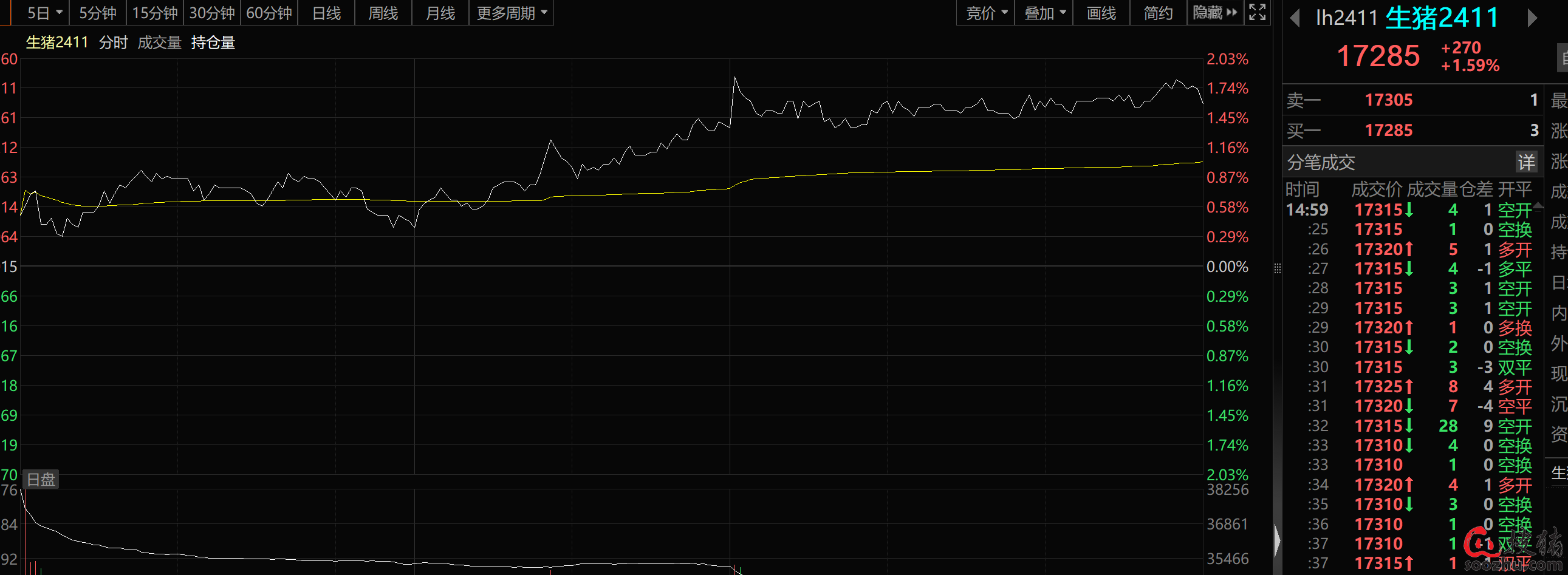Toggle the 成交量 volume indicator
This screenshot has width=1568, height=575.
coord(160,43)
